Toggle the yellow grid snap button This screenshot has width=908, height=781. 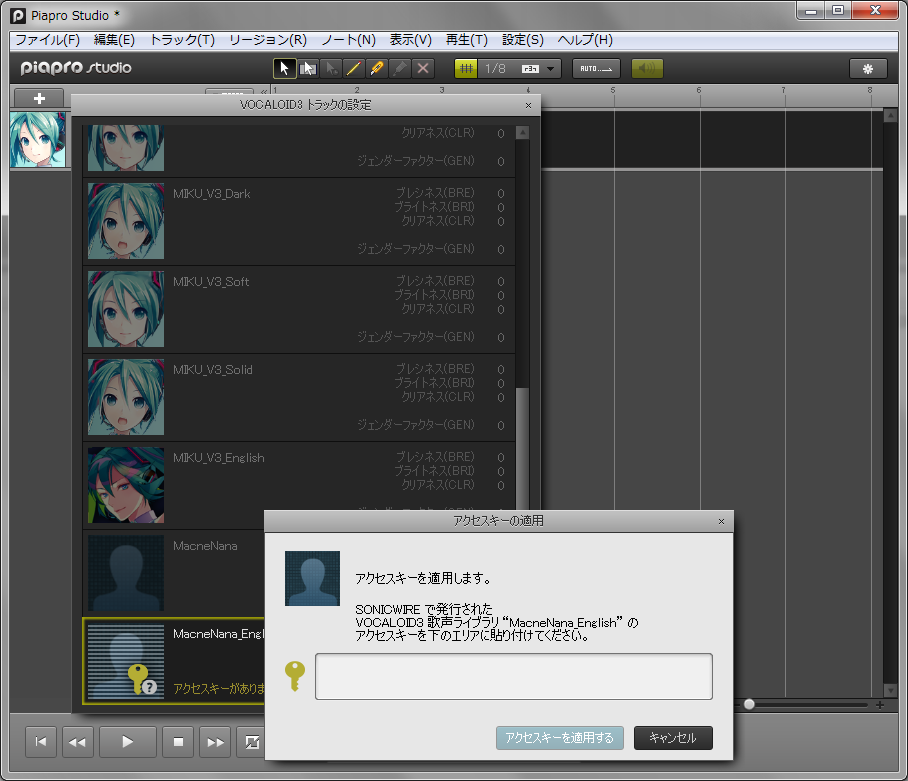pos(466,68)
